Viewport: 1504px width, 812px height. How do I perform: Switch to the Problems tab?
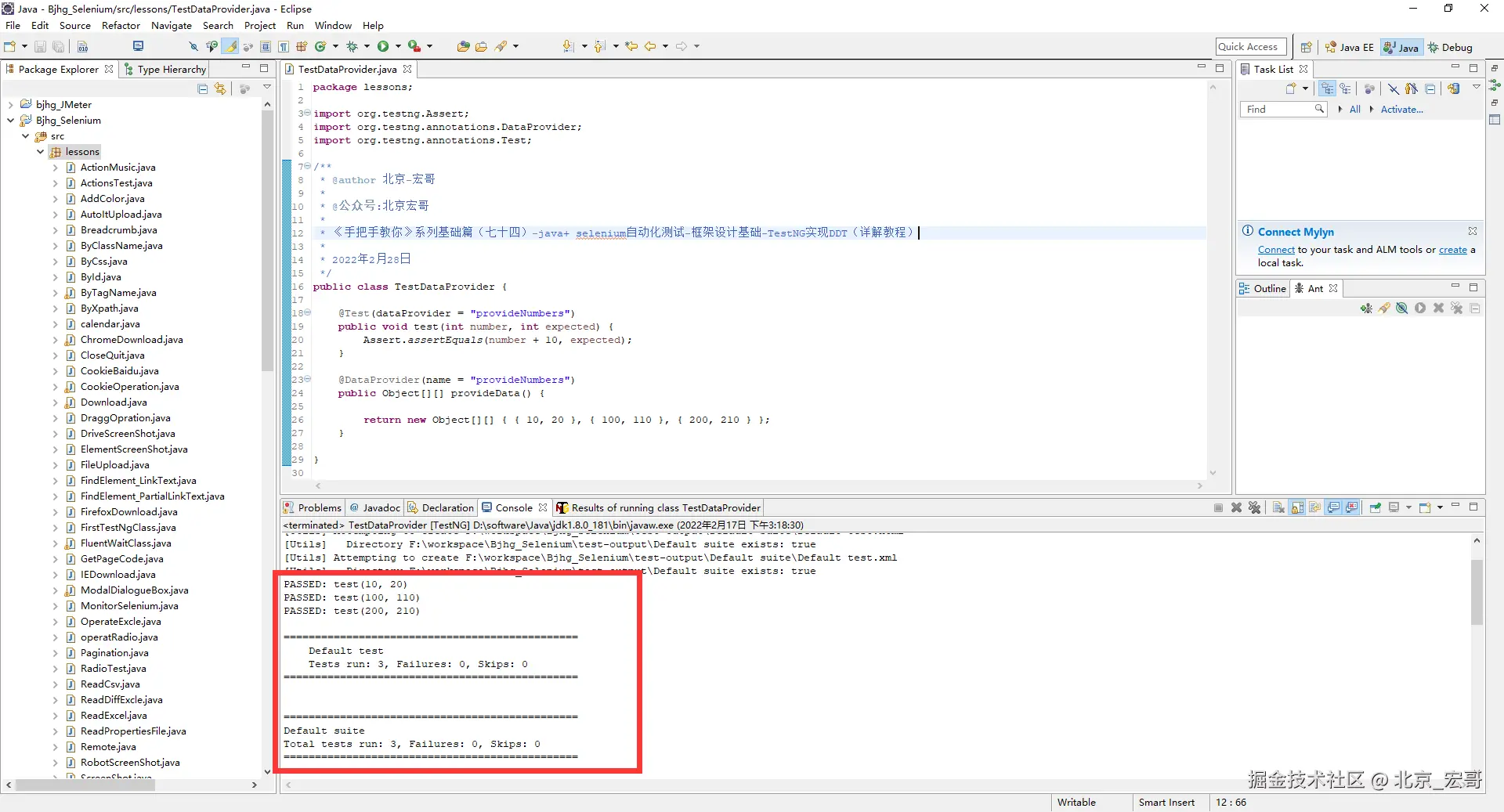click(x=313, y=507)
